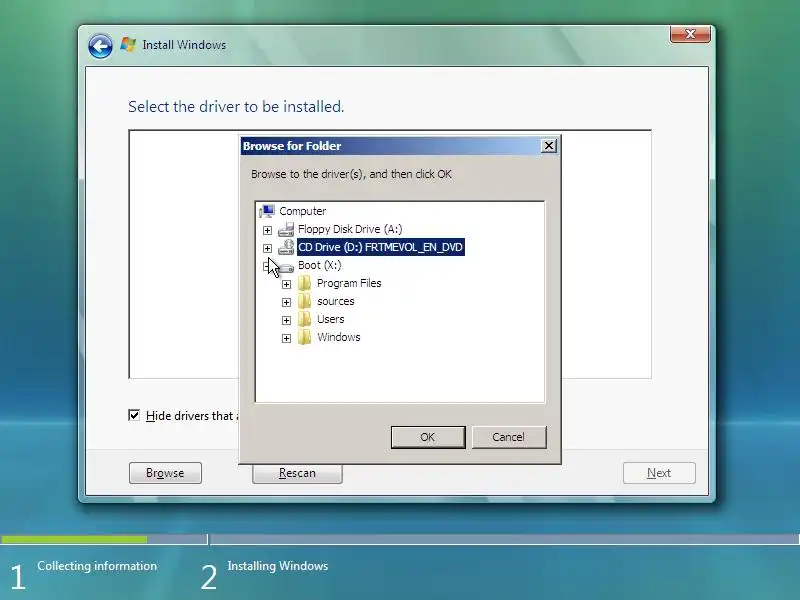Image resolution: width=800 pixels, height=600 pixels.
Task: Select CD Drive (D:) FRTMEVOL_EN_DVD
Action: point(381,247)
